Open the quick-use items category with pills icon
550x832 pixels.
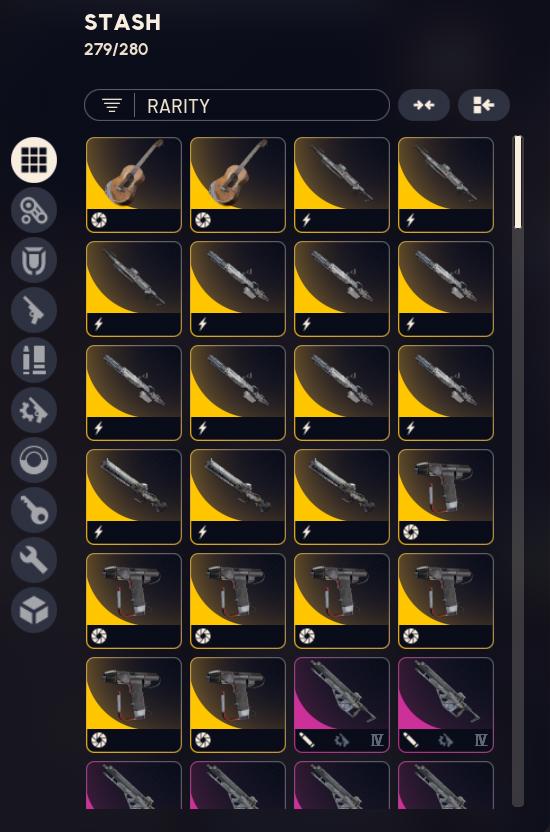(x=34, y=210)
